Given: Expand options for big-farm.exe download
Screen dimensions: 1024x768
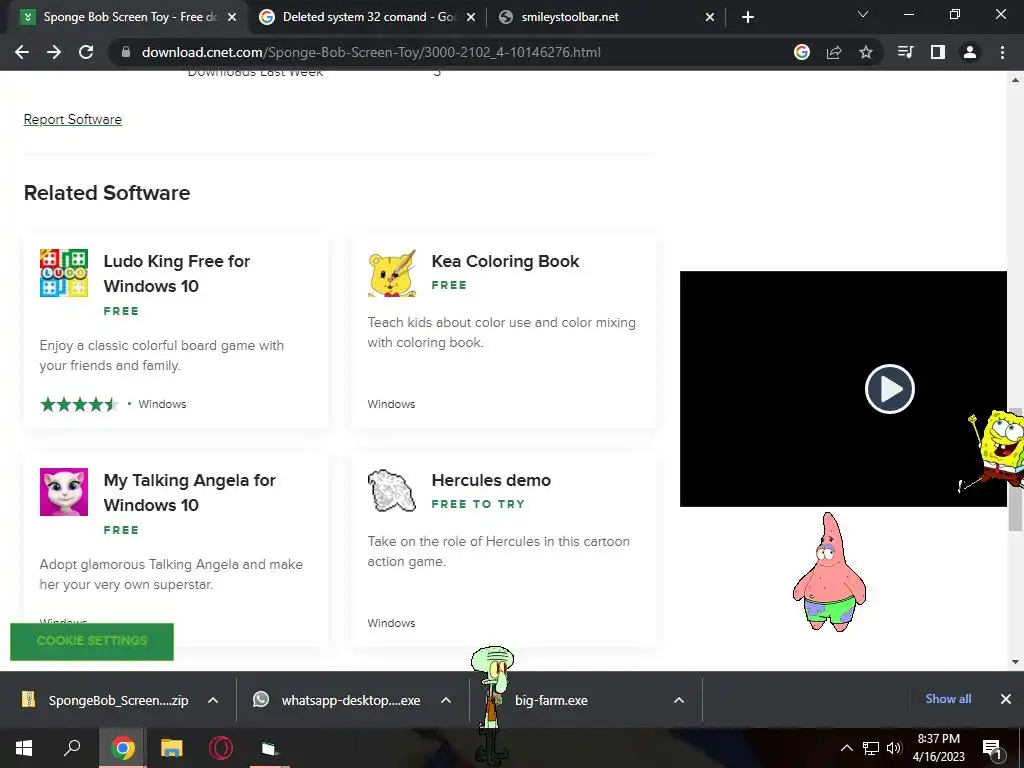Looking at the screenshot, I should [x=679, y=700].
